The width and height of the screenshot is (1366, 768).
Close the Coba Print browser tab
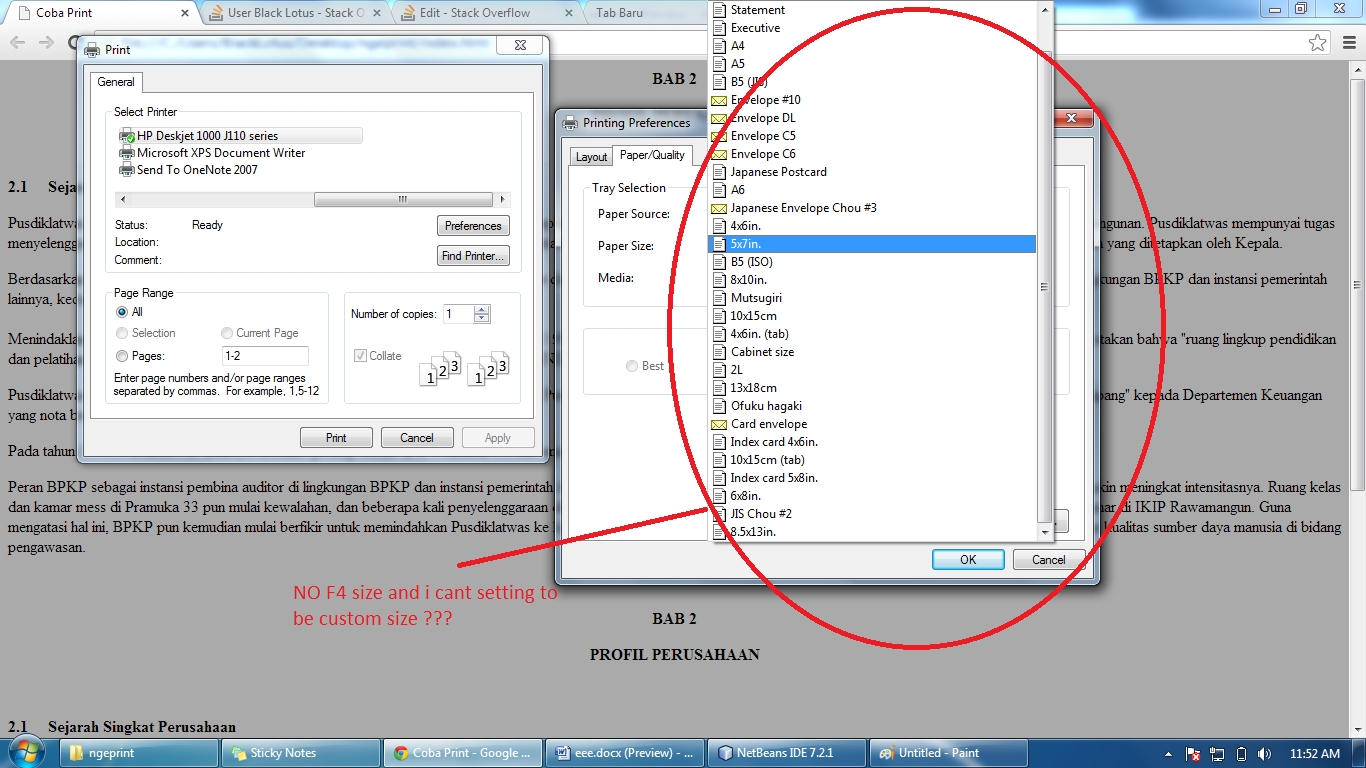[x=185, y=13]
